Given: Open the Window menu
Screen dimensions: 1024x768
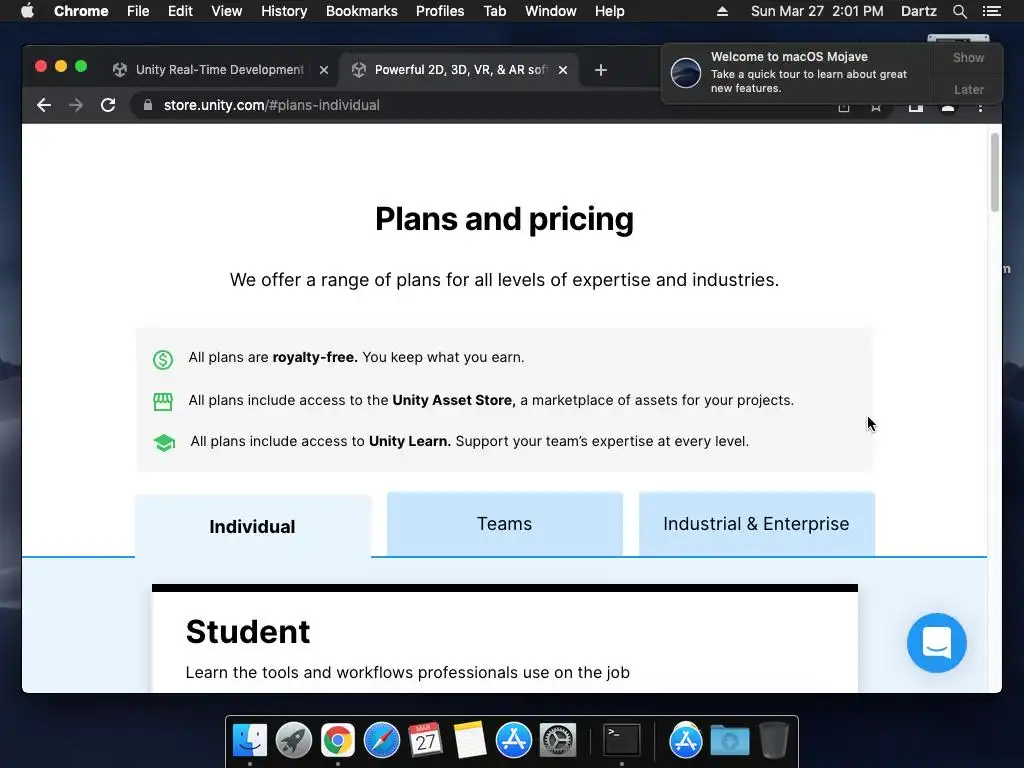Looking at the screenshot, I should (x=551, y=11).
